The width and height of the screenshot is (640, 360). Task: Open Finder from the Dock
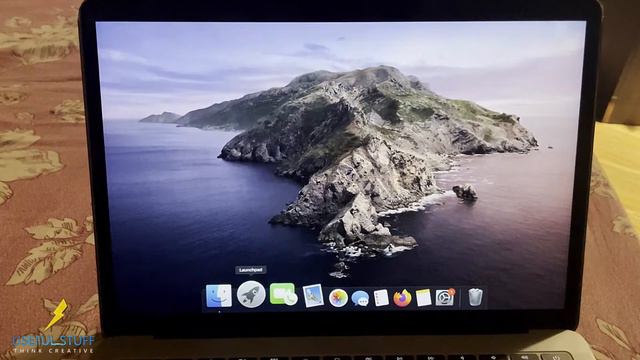[219, 296]
